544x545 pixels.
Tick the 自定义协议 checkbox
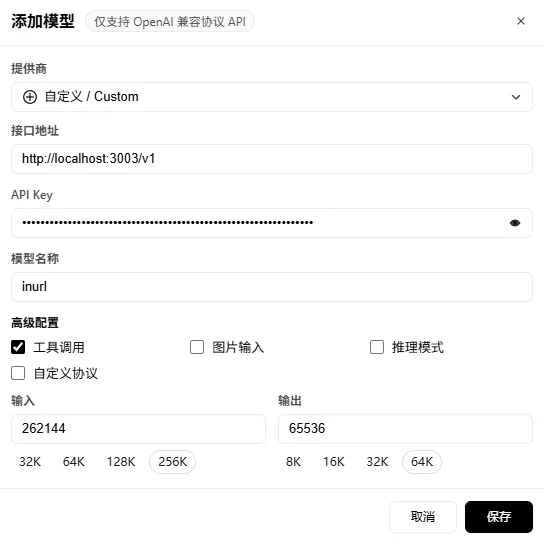pos(18,373)
